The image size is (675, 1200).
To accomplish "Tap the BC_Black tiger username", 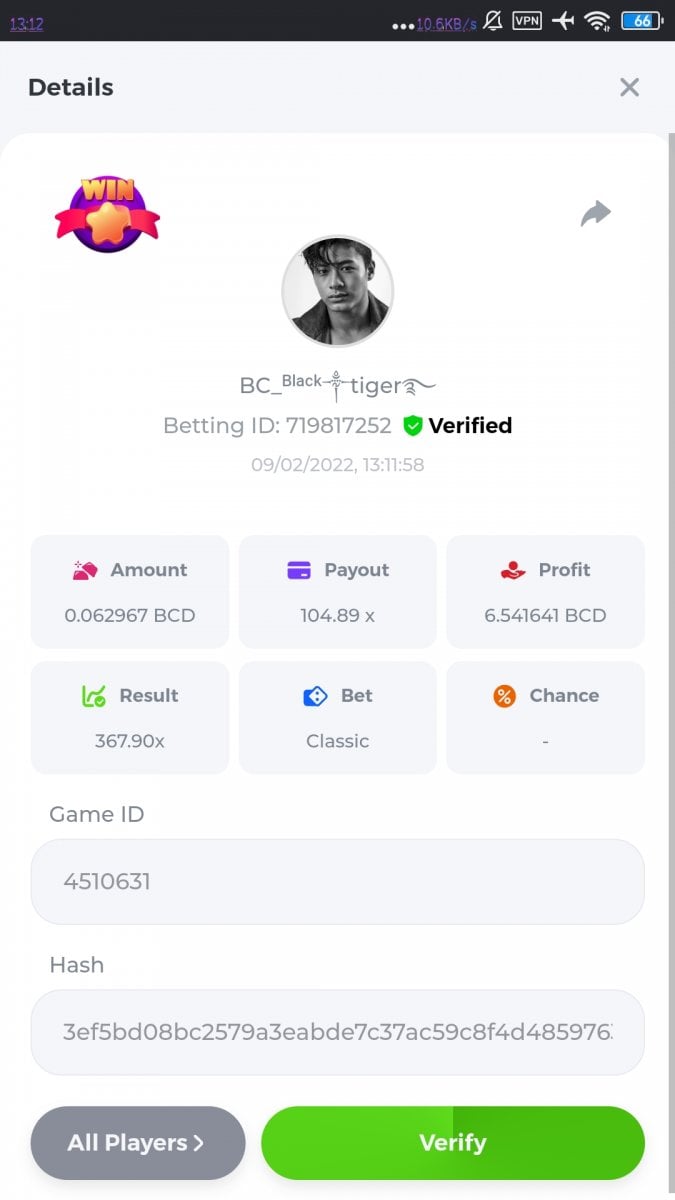I will pos(338,385).
